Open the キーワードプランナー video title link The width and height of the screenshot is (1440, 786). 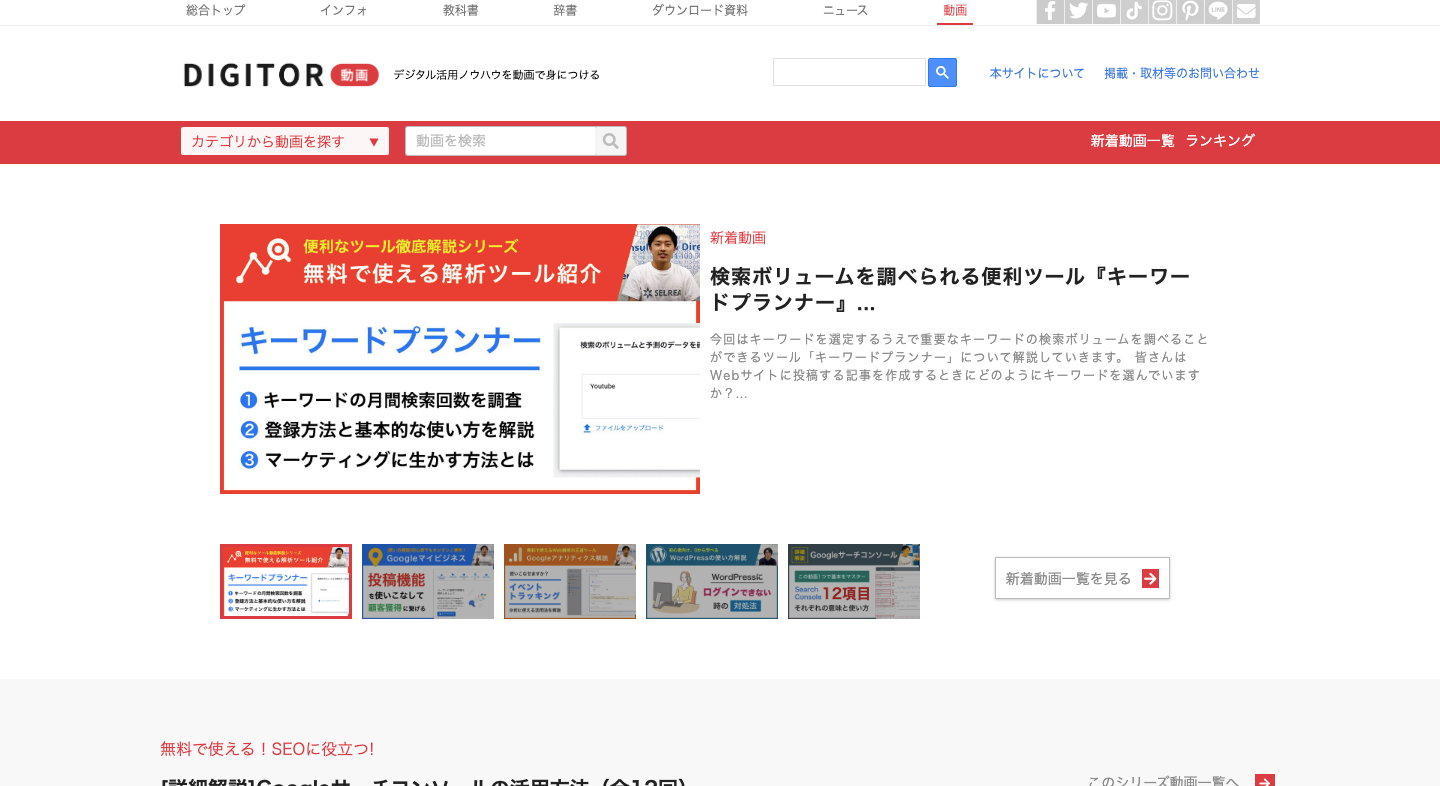pos(950,289)
